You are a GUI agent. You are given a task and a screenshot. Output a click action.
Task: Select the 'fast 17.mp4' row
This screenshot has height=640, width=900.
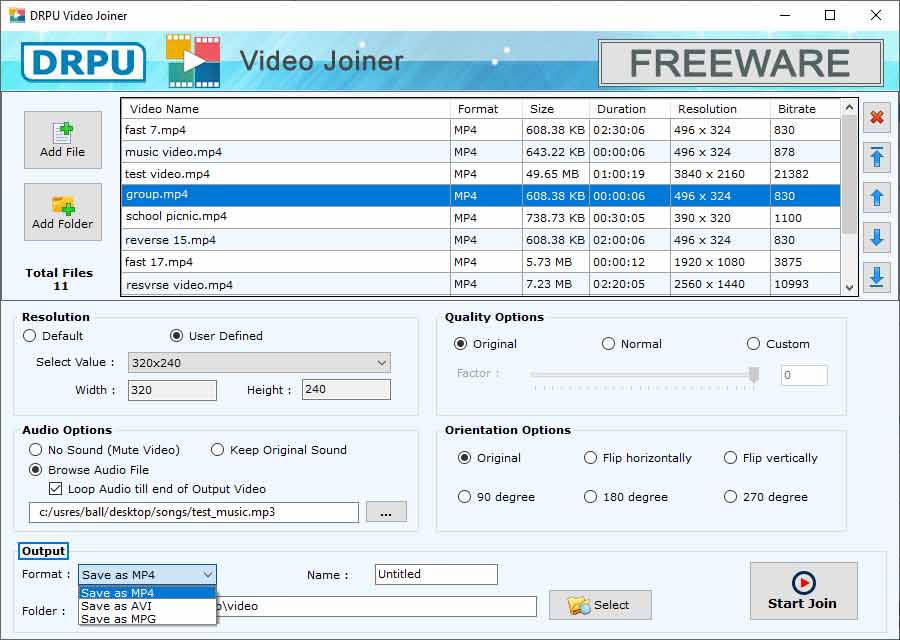pos(481,262)
